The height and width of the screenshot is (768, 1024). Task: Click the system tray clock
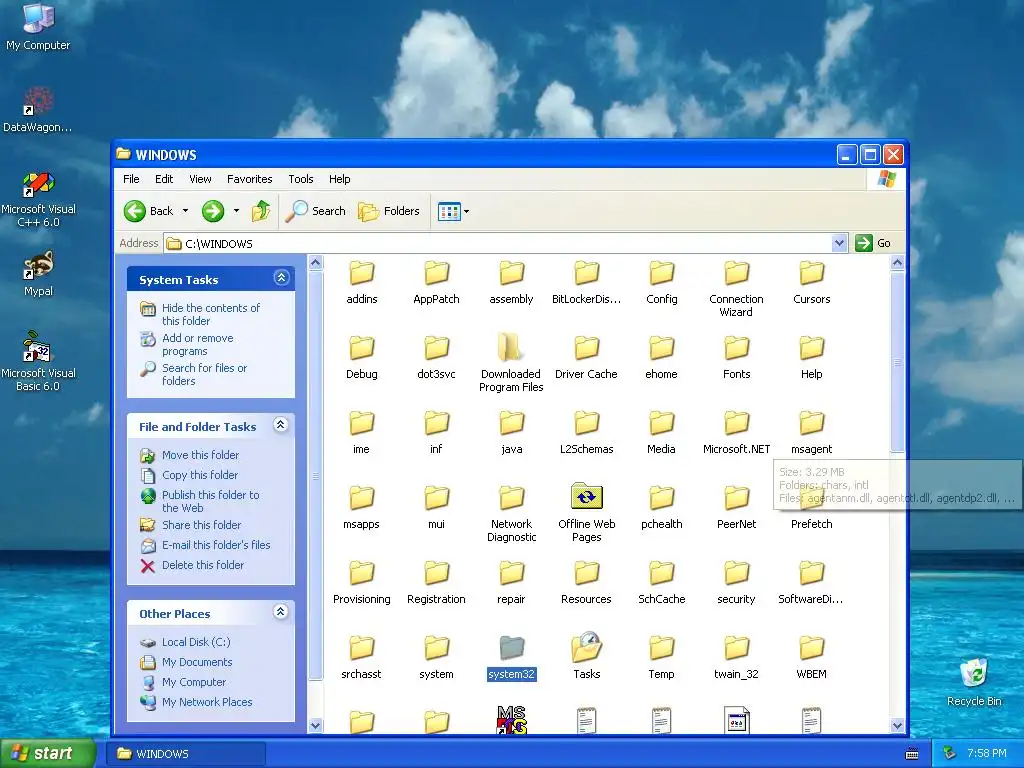coord(986,754)
